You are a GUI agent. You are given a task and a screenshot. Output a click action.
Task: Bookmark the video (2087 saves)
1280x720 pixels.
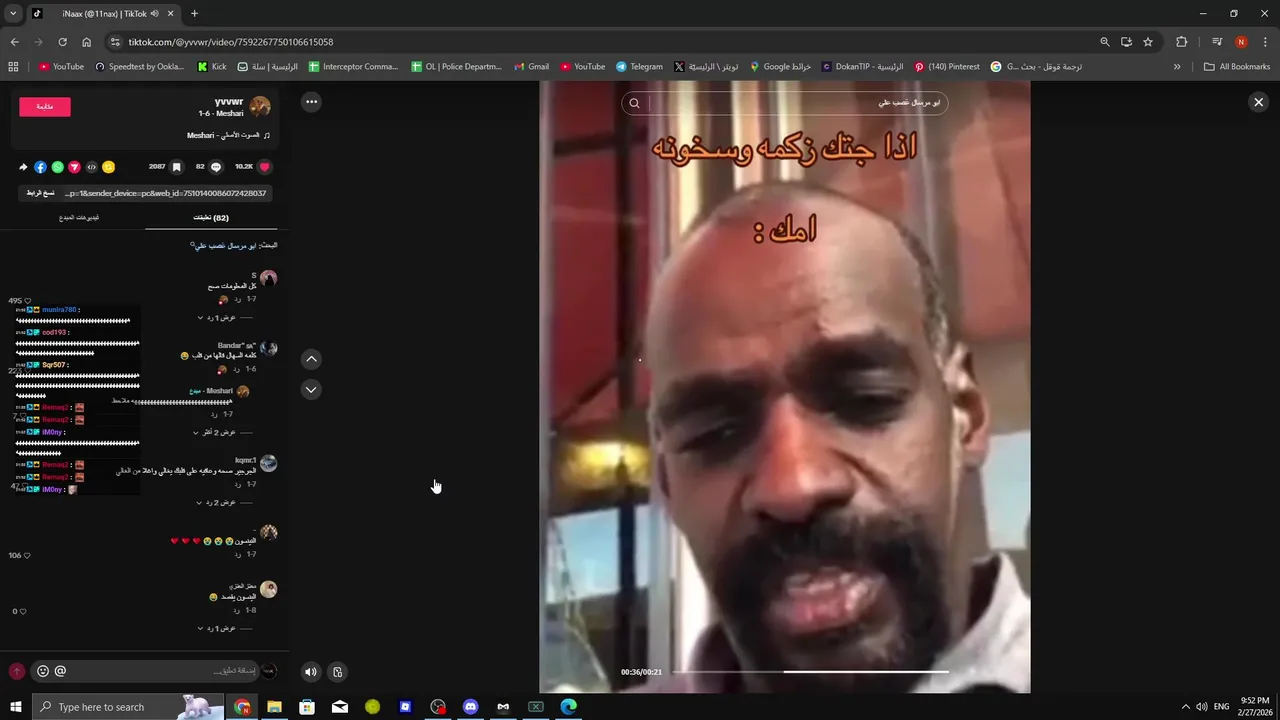click(176, 167)
